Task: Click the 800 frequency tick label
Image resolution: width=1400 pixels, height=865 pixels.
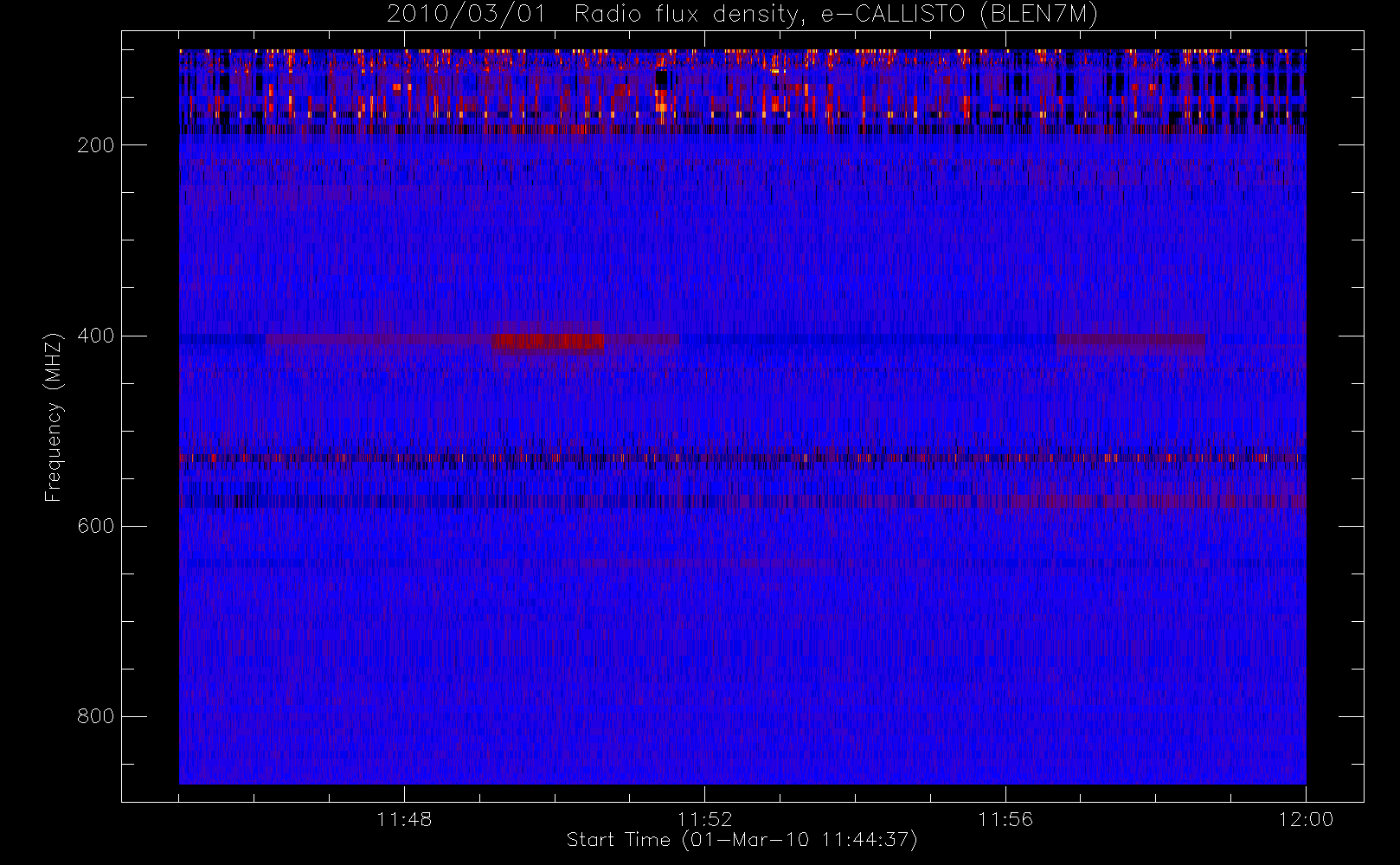Action: [96, 716]
